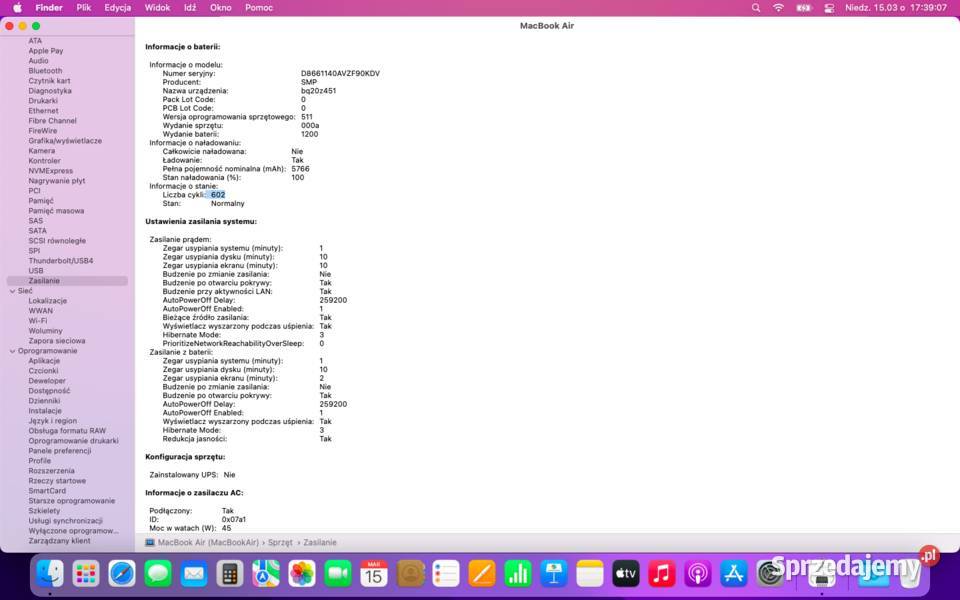Image resolution: width=960 pixels, height=600 pixels.
Task: Open the Pomoc menu
Action: [259, 8]
